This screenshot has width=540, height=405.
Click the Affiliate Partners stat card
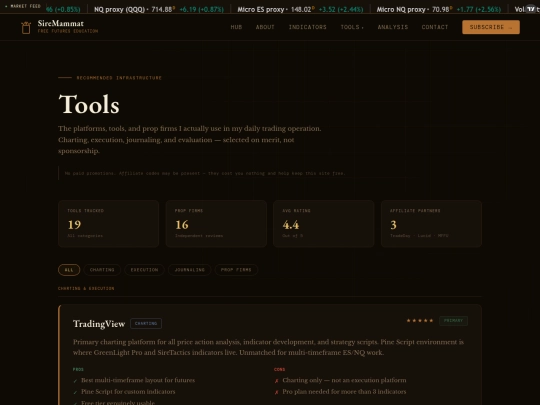tap(431, 224)
